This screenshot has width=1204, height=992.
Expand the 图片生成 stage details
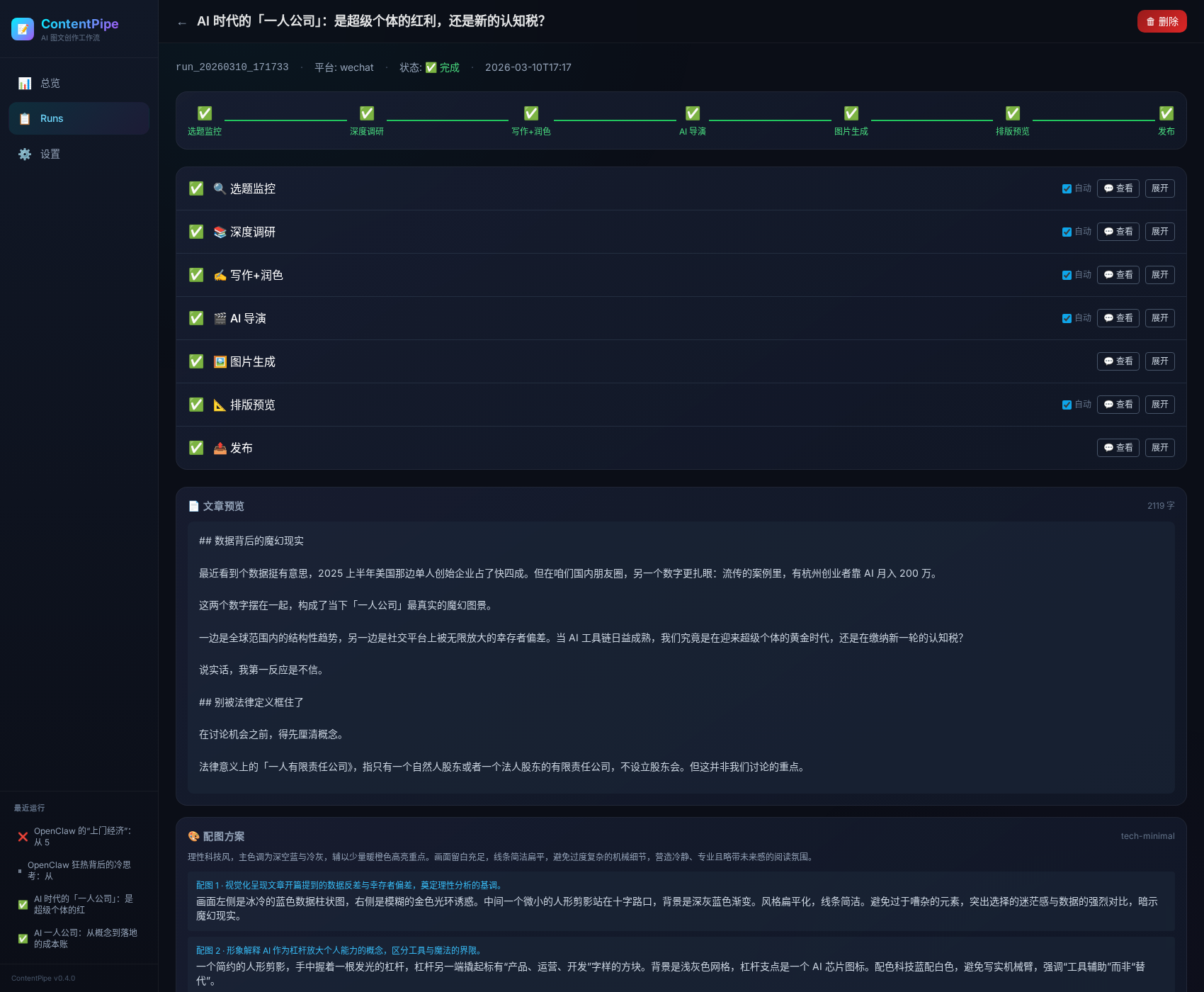pyautogui.click(x=1159, y=361)
